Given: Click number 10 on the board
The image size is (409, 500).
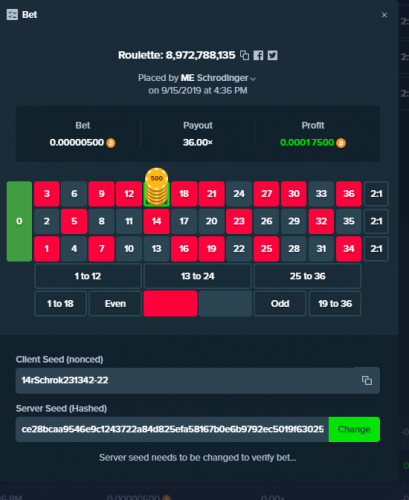Looking at the screenshot, I should pos(129,249).
